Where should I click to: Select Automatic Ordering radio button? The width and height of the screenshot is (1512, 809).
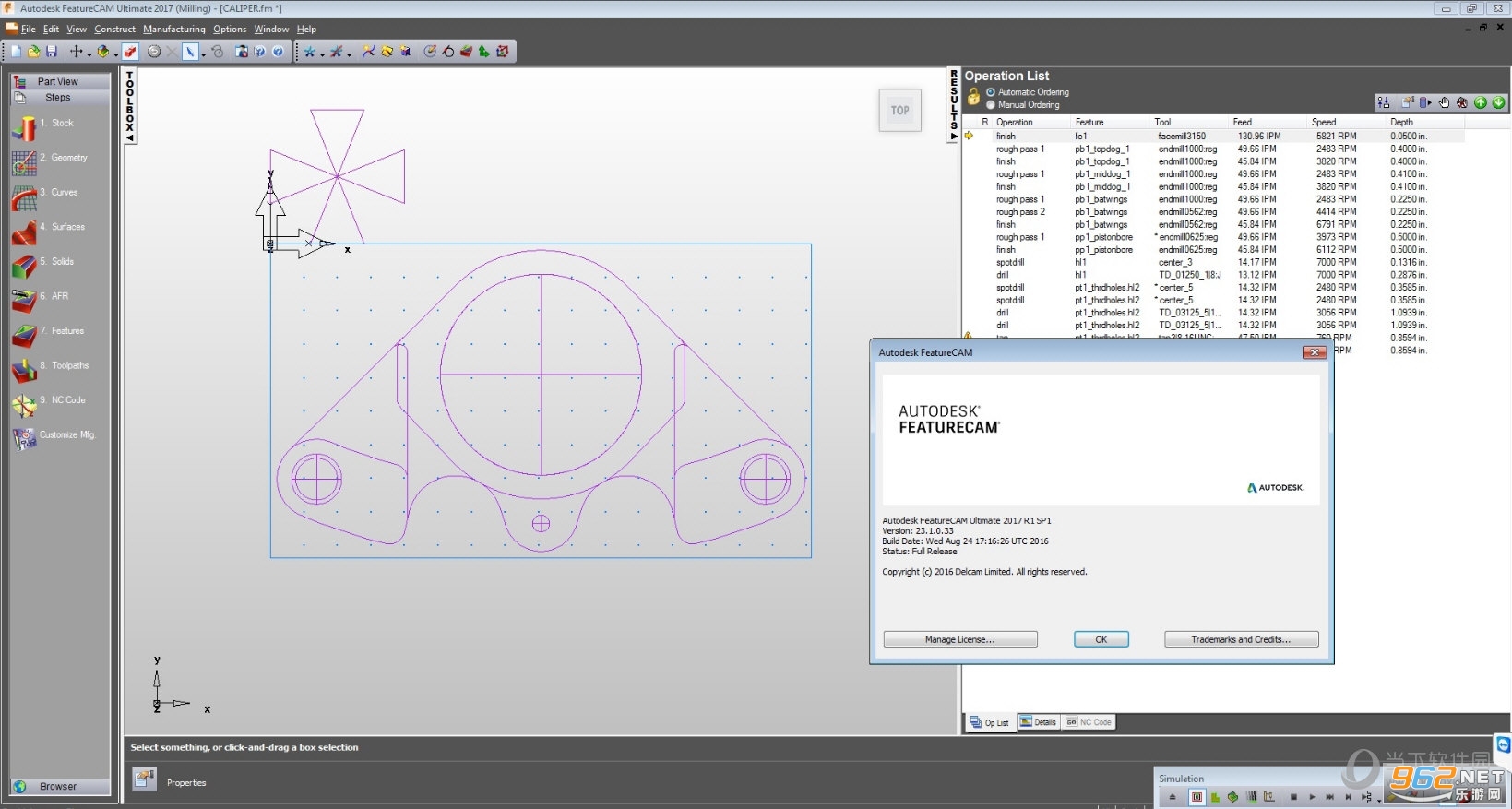coord(991,92)
